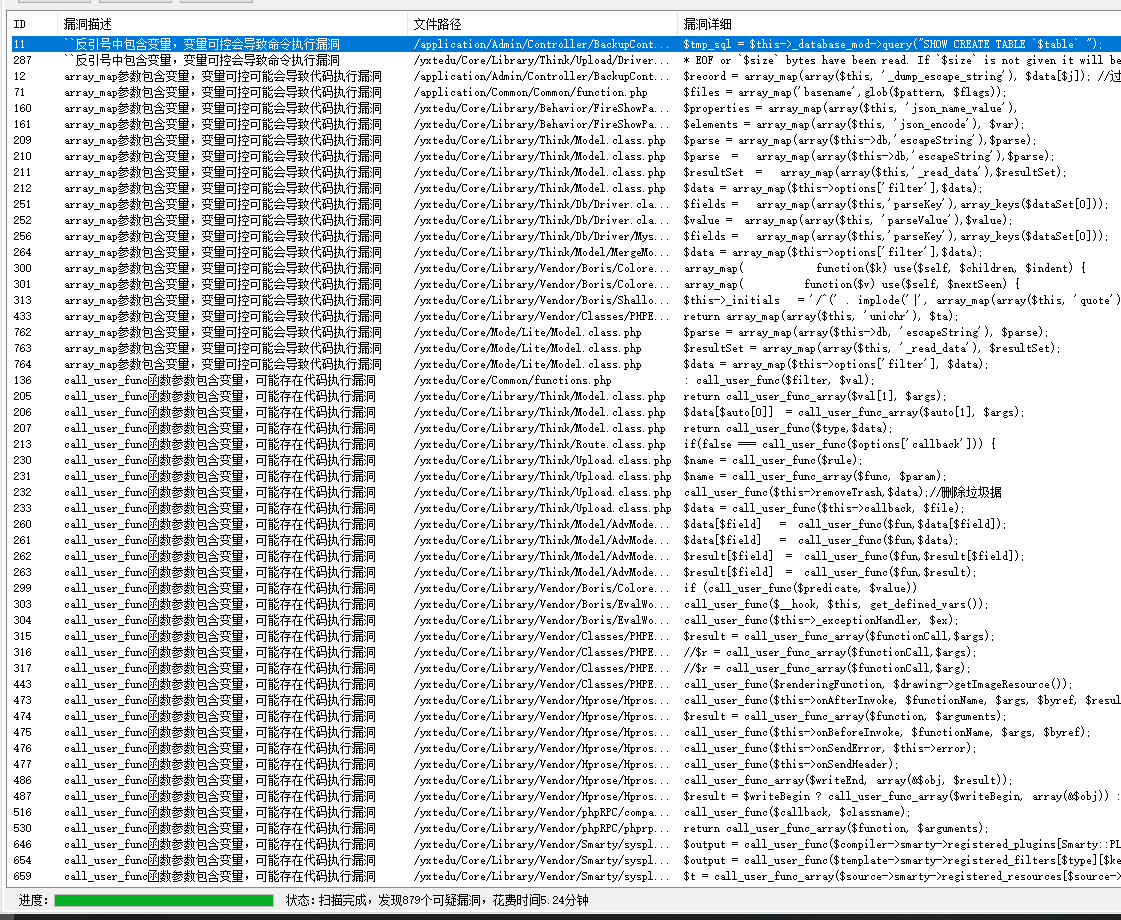Select the row with ID 160
Viewport: 1121px width, 920px height.
(x=566, y=108)
